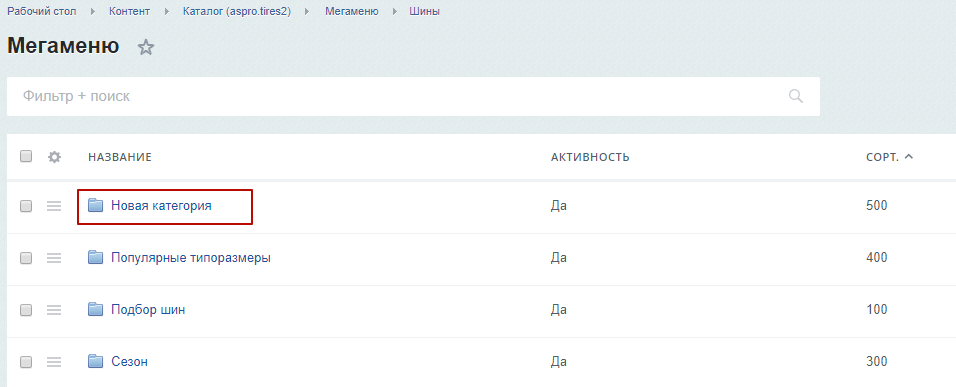The image size is (956, 387).
Task: Check the Новая категория row checkbox
Action: pos(26,206)
